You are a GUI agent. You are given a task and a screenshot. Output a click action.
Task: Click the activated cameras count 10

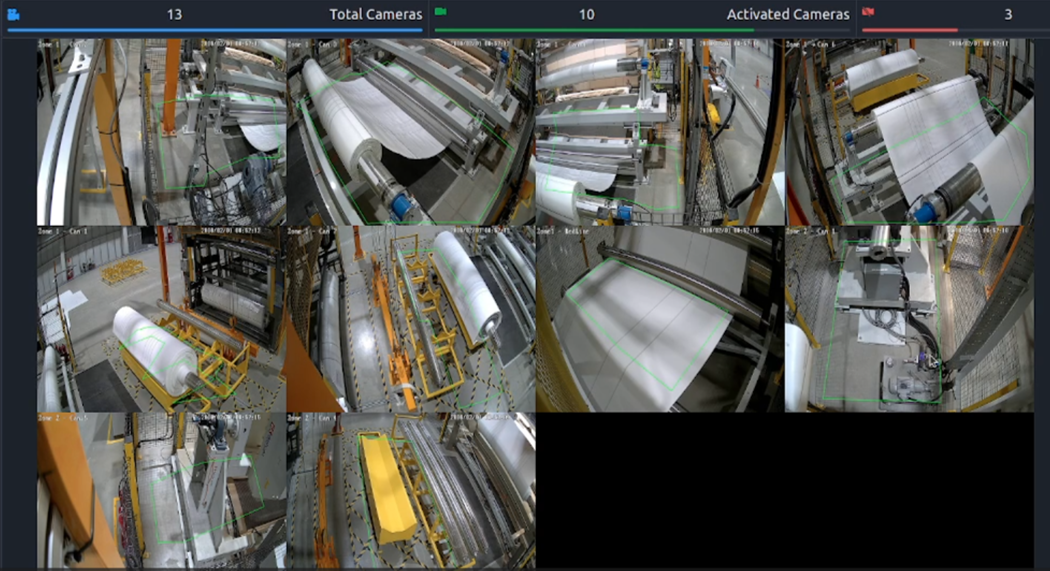tap(586, 14)
